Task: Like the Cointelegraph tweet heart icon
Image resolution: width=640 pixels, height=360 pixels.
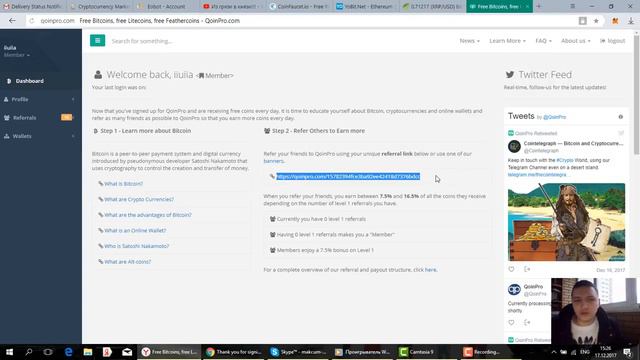Action: [511, 269]
